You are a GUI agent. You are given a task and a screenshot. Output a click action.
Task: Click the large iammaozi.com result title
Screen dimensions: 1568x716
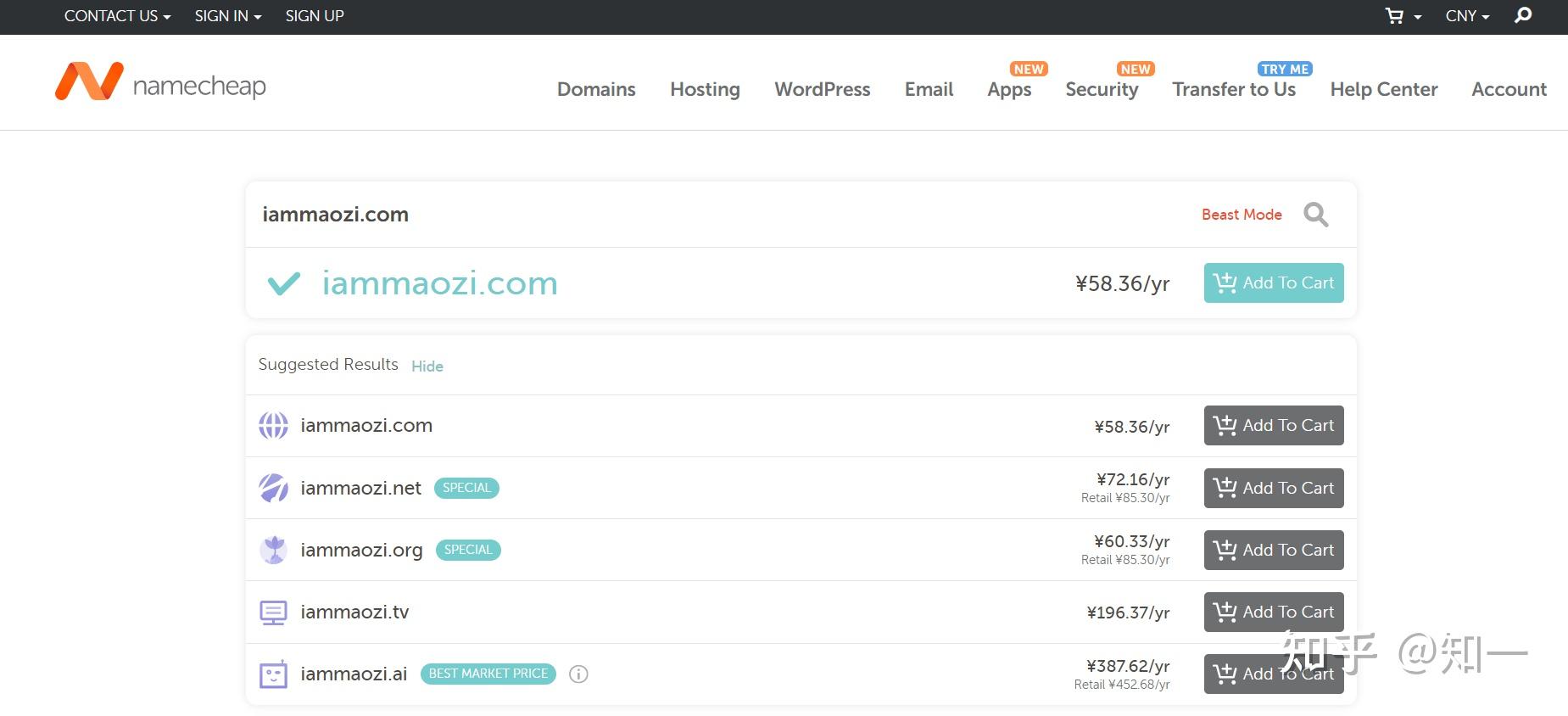point(439,283)
